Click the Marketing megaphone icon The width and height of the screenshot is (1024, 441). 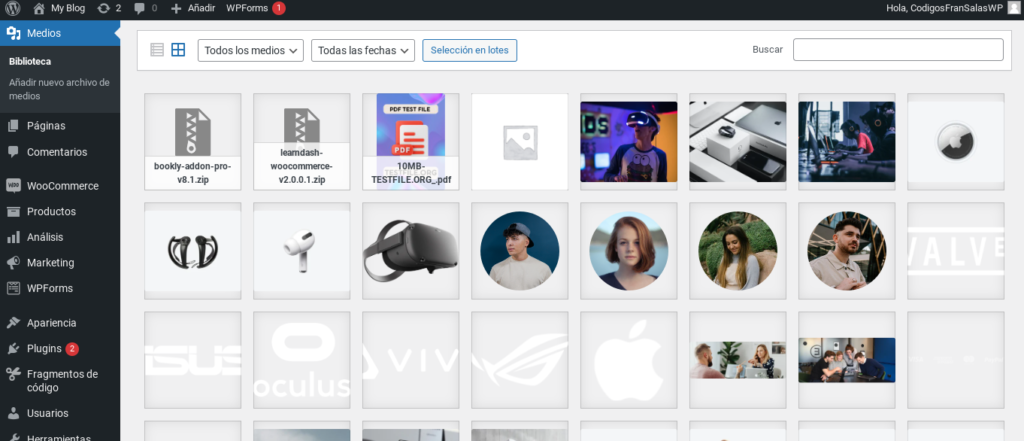(13, 263)
